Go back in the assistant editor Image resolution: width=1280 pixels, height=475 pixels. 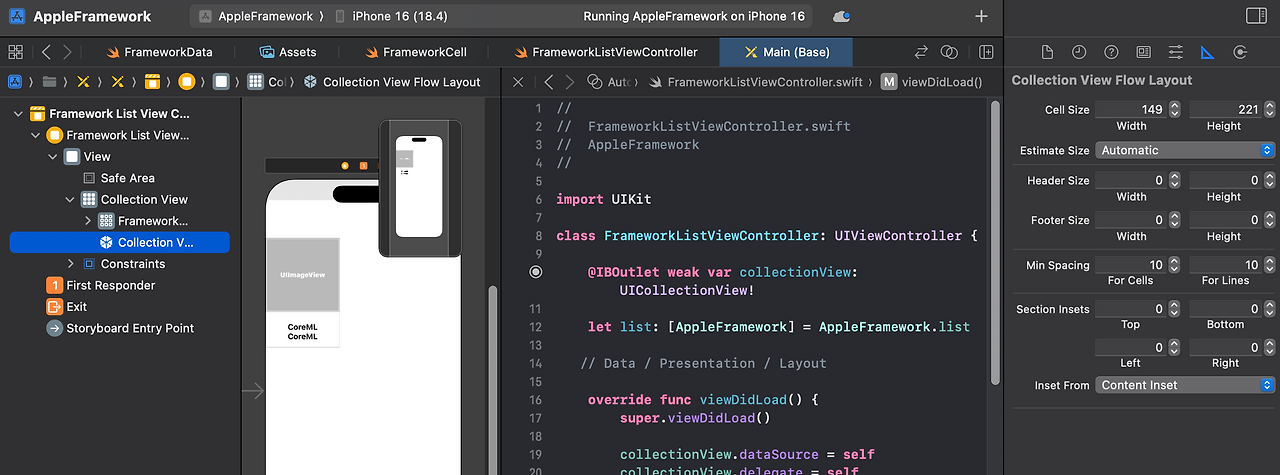point(549,82)
